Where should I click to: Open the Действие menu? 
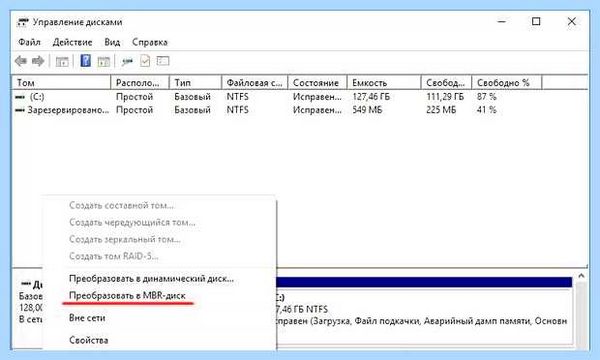click(72, 42)
